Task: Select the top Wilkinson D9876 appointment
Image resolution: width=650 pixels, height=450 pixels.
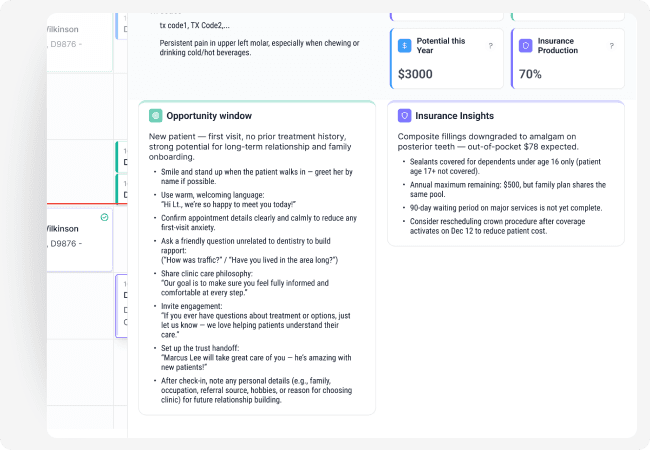Action: click(80, 36)
